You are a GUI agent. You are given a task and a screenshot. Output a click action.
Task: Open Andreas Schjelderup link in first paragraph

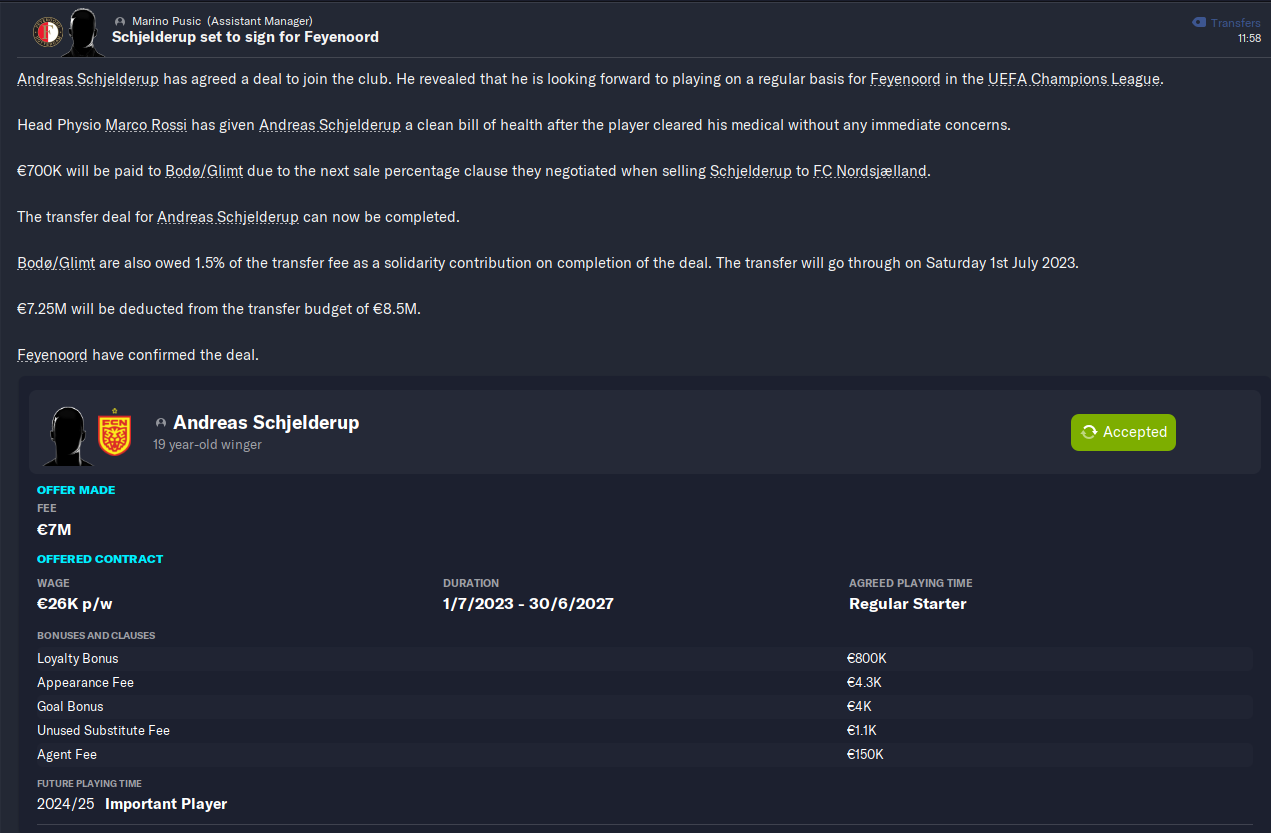click(x=88, y=79)
